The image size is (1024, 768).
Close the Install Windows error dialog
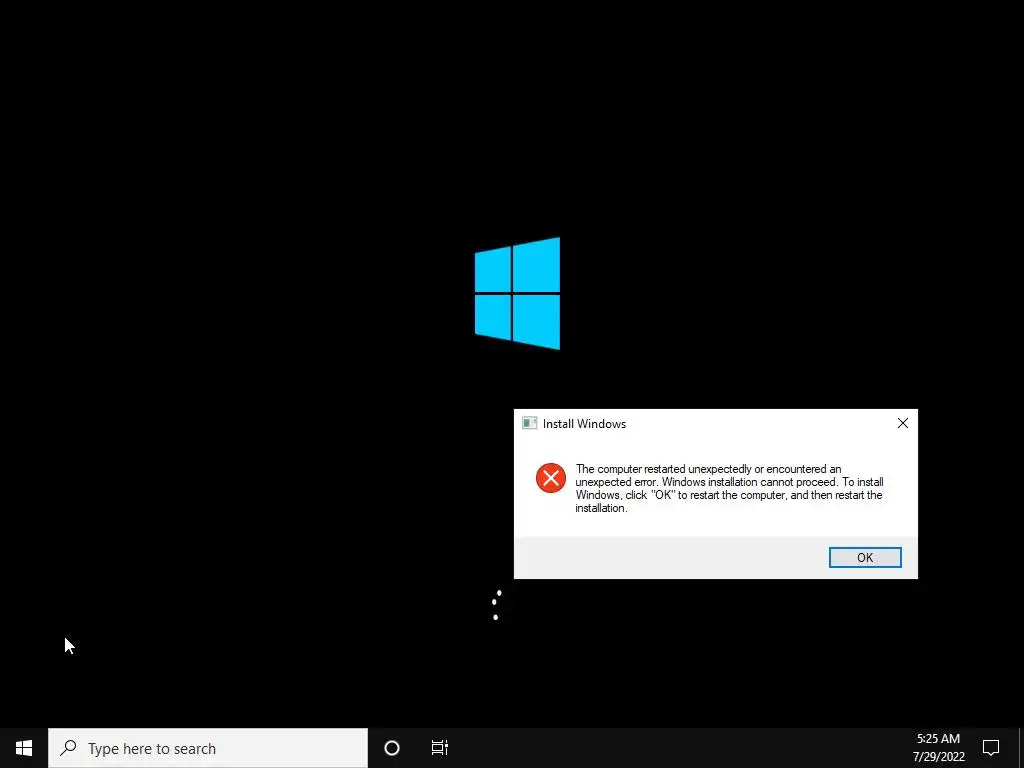point(903,423)
